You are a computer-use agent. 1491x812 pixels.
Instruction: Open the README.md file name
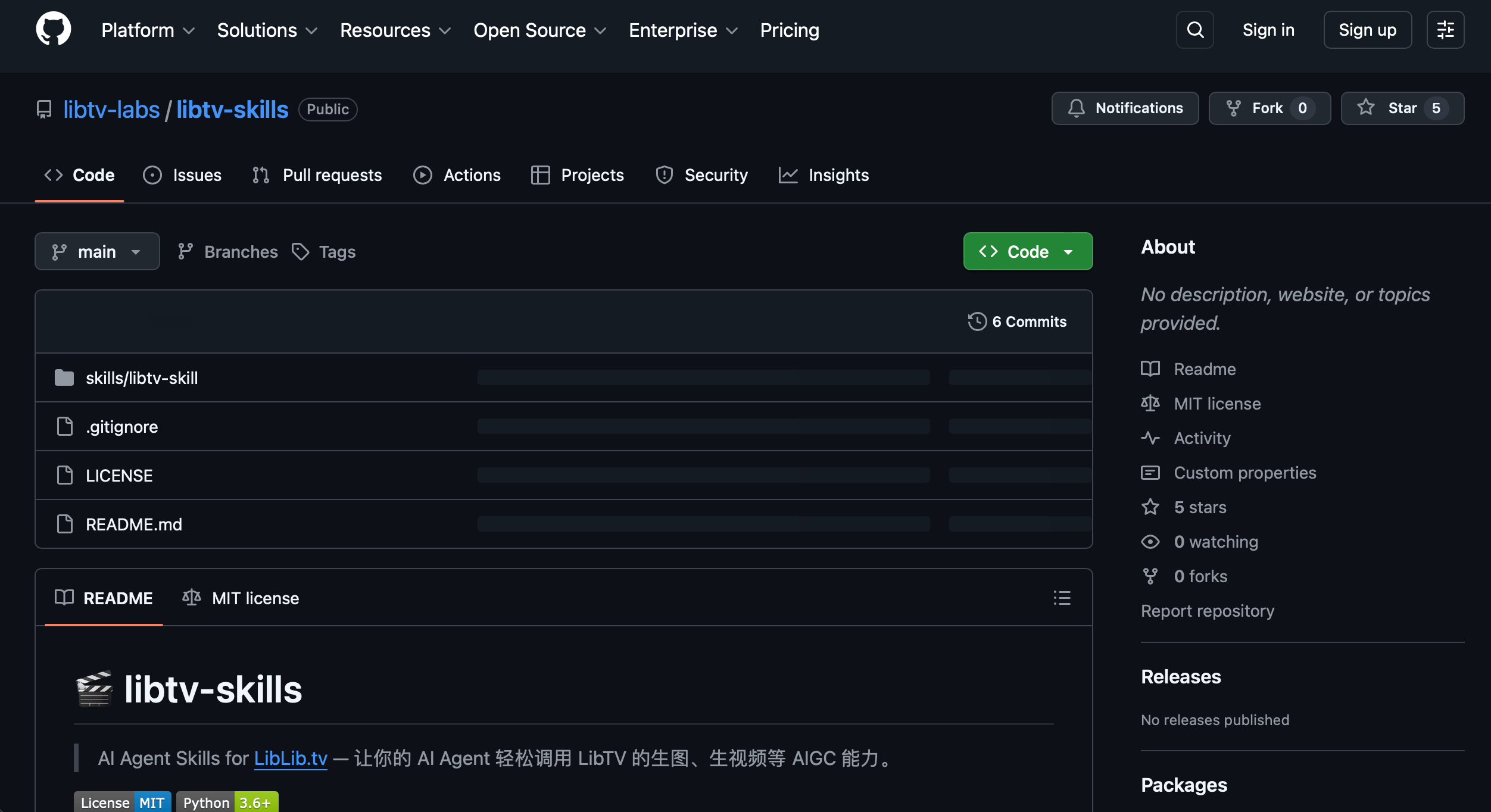point(134,524)
